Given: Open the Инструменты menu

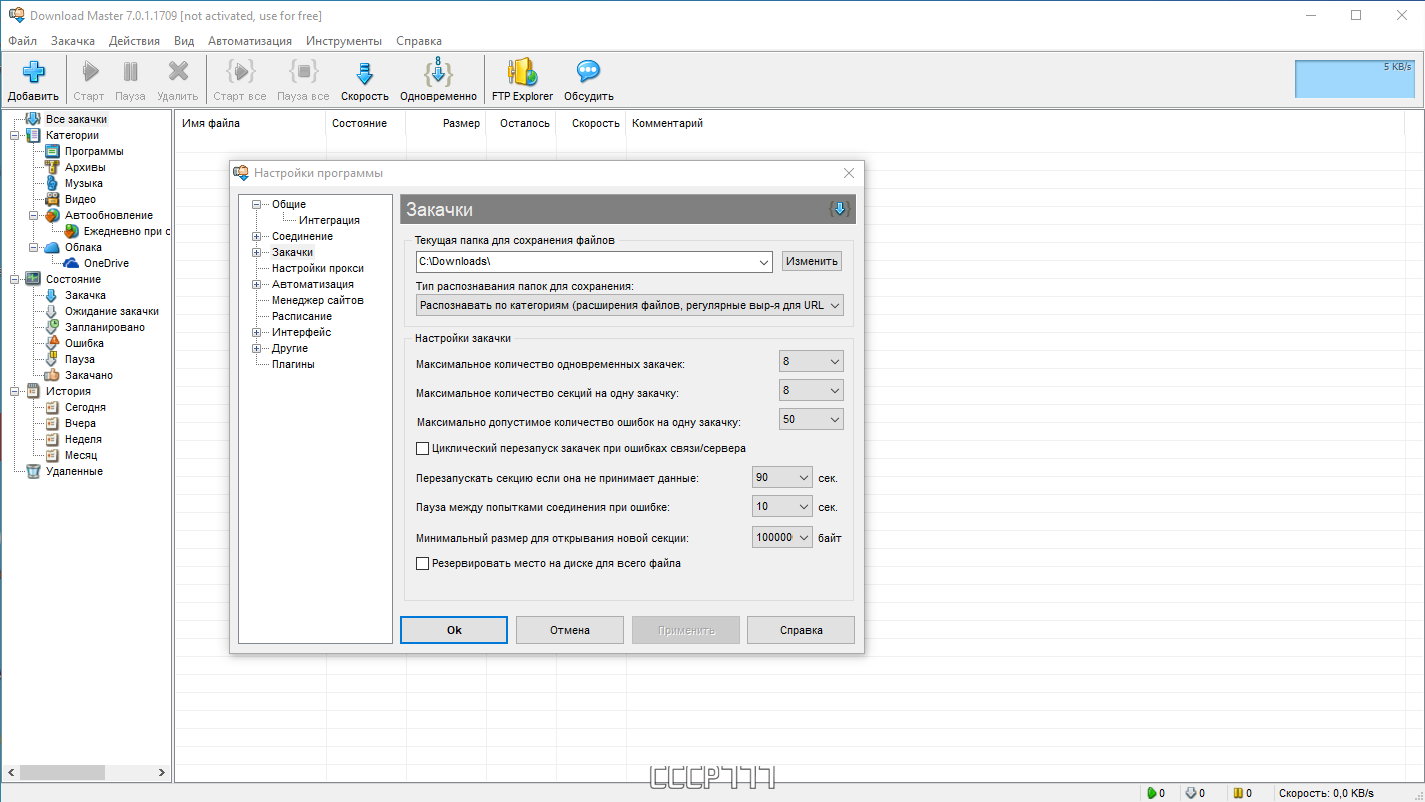Looking at the screenshot, I should coord(344,41).
